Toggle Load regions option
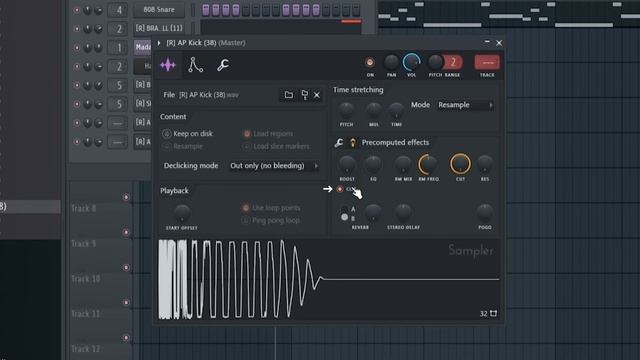Viewport: 640px width, 360px height. (x=268, y=133)
